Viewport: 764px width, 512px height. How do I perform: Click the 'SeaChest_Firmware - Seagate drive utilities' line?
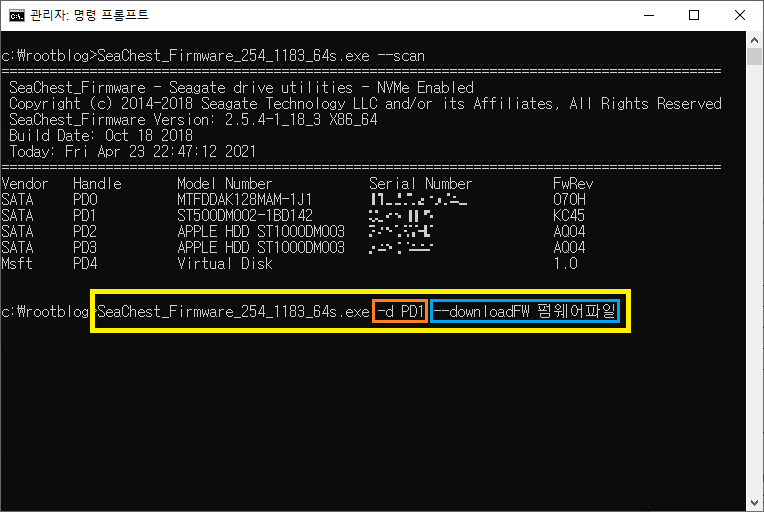pyautogui.click(x=241, y=88)
